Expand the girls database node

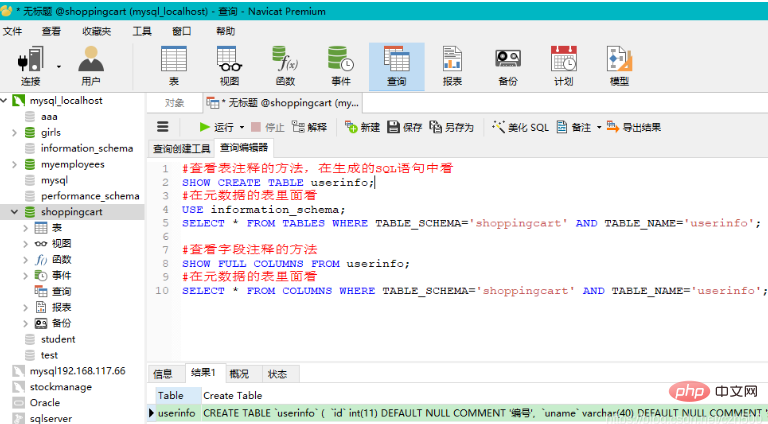click(14, 133)
